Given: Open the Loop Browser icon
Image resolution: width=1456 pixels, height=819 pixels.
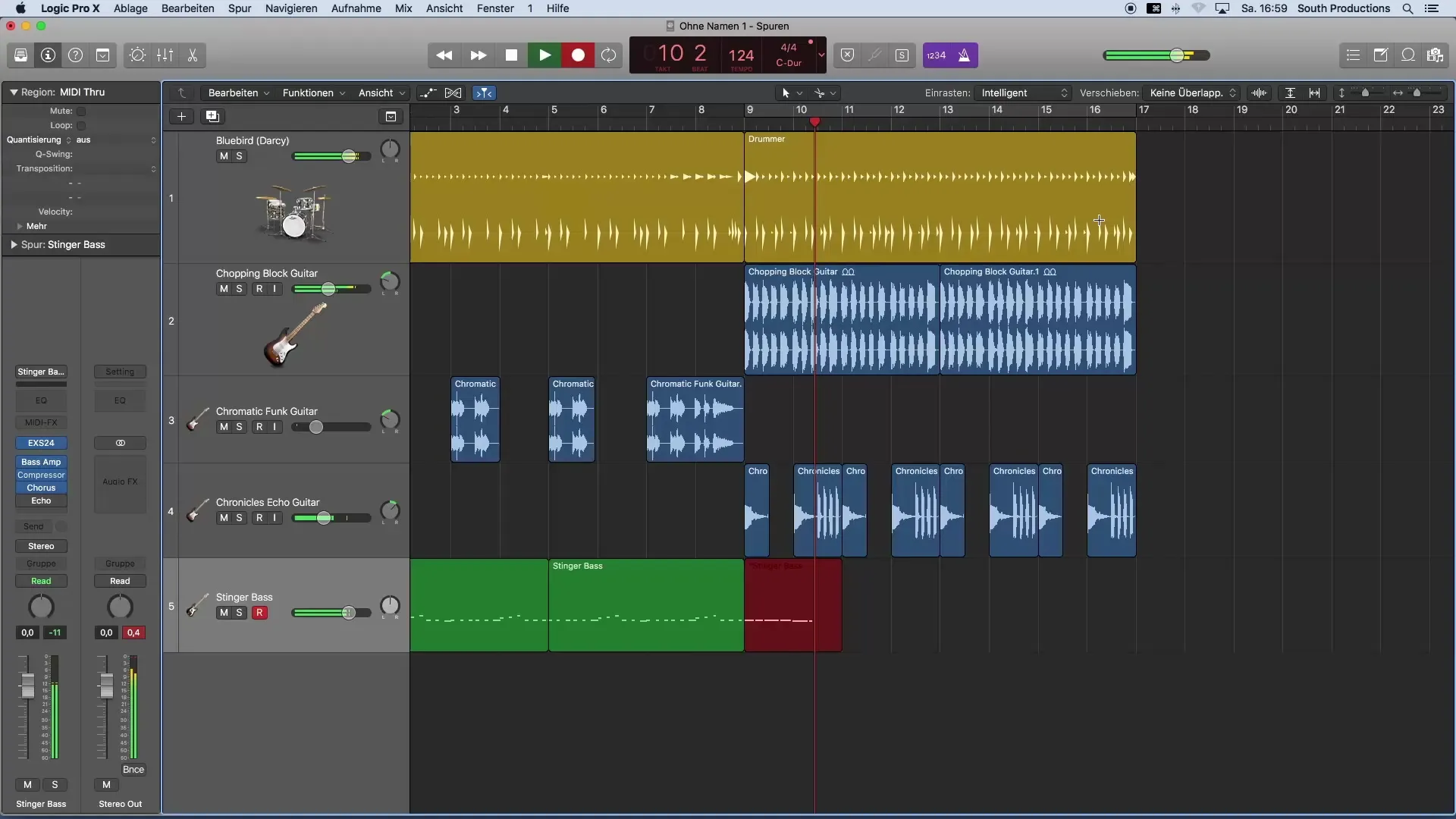Looking at the screenshot, I should pos(1407,55).
